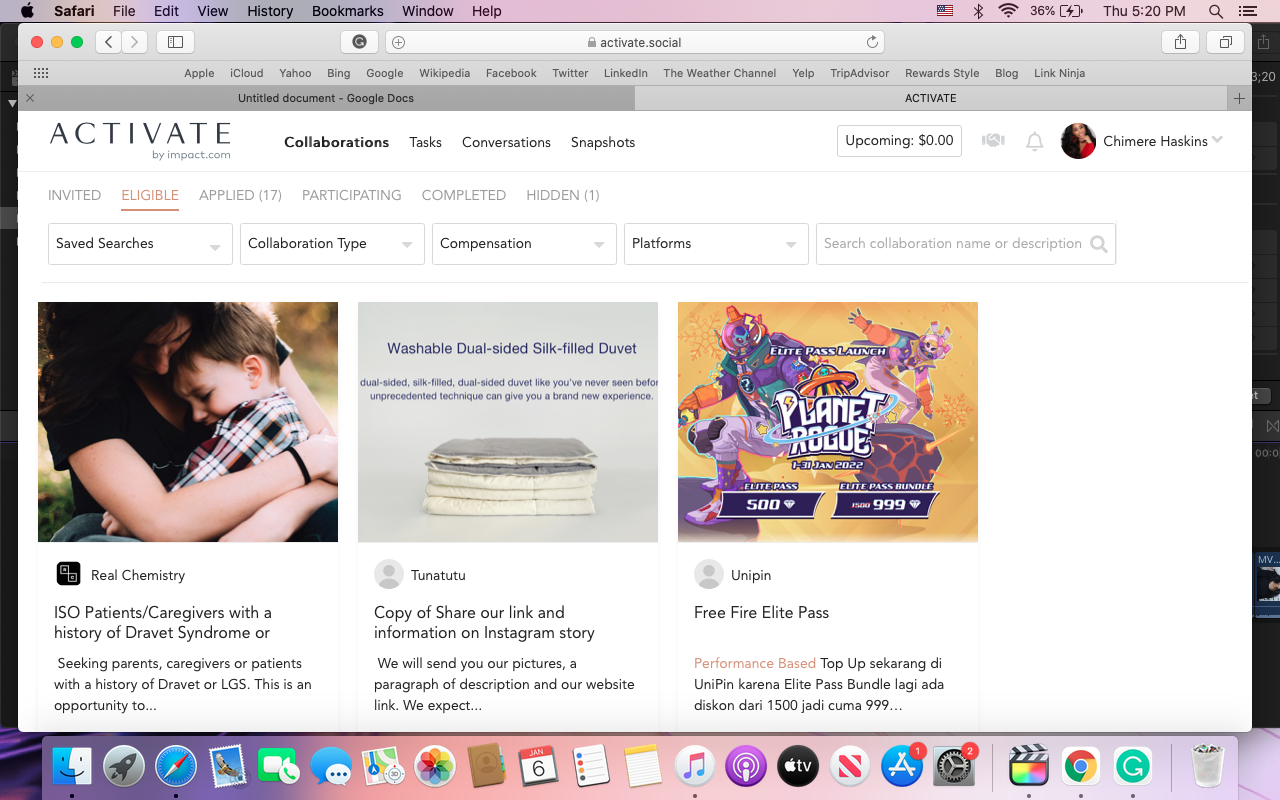Show Safari's tab overview
This screenshot has width=1280, height=800.
click(x=1225, y=42)
